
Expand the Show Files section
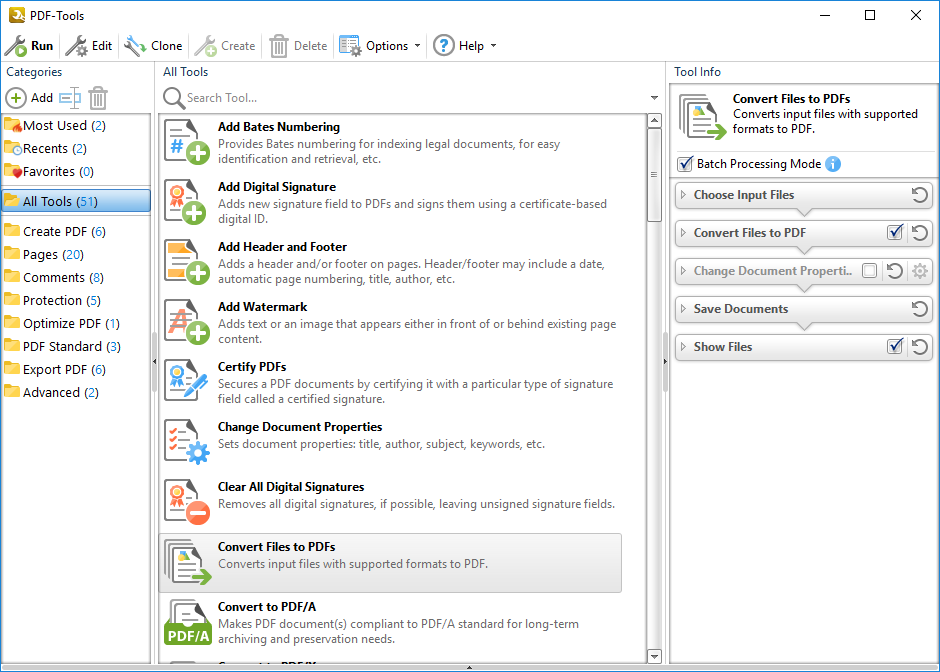click(683, 347)
